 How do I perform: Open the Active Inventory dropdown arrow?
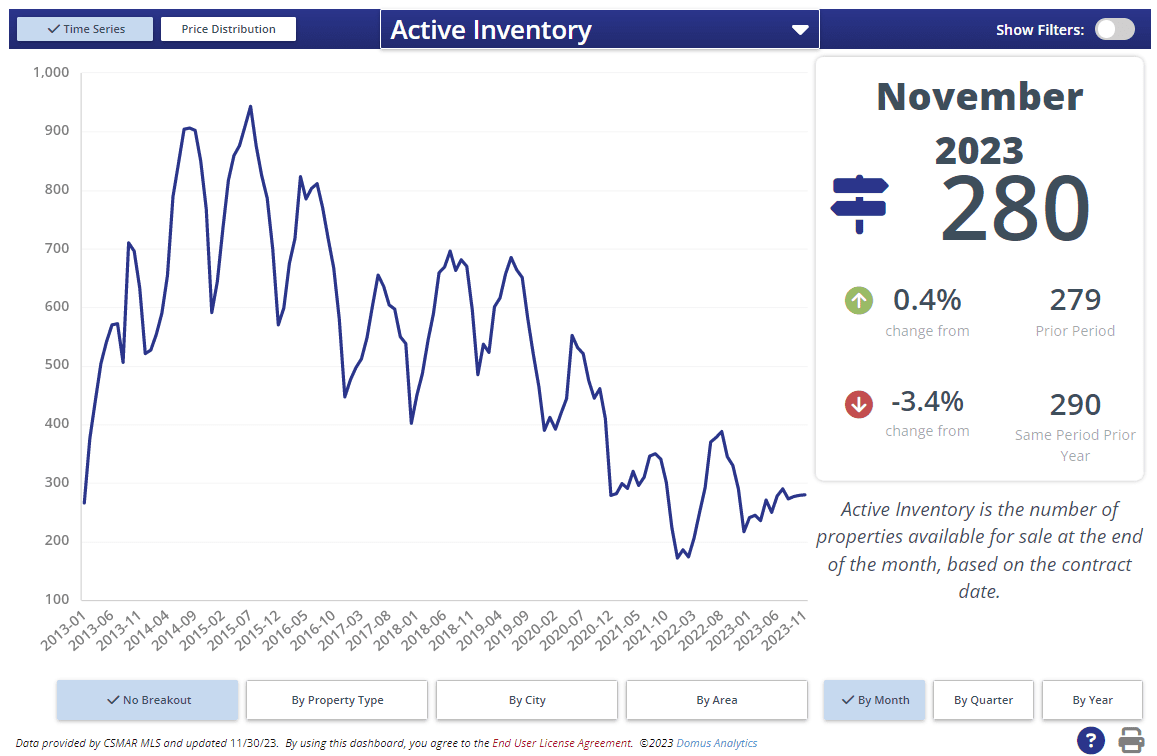pyautogui.click(x=800, y=30)
